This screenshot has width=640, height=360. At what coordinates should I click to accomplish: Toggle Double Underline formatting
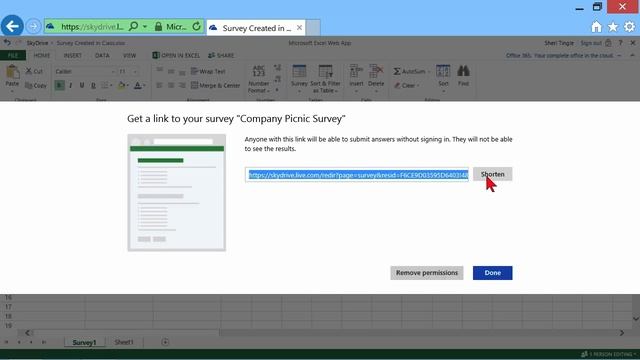pos(93,85)
